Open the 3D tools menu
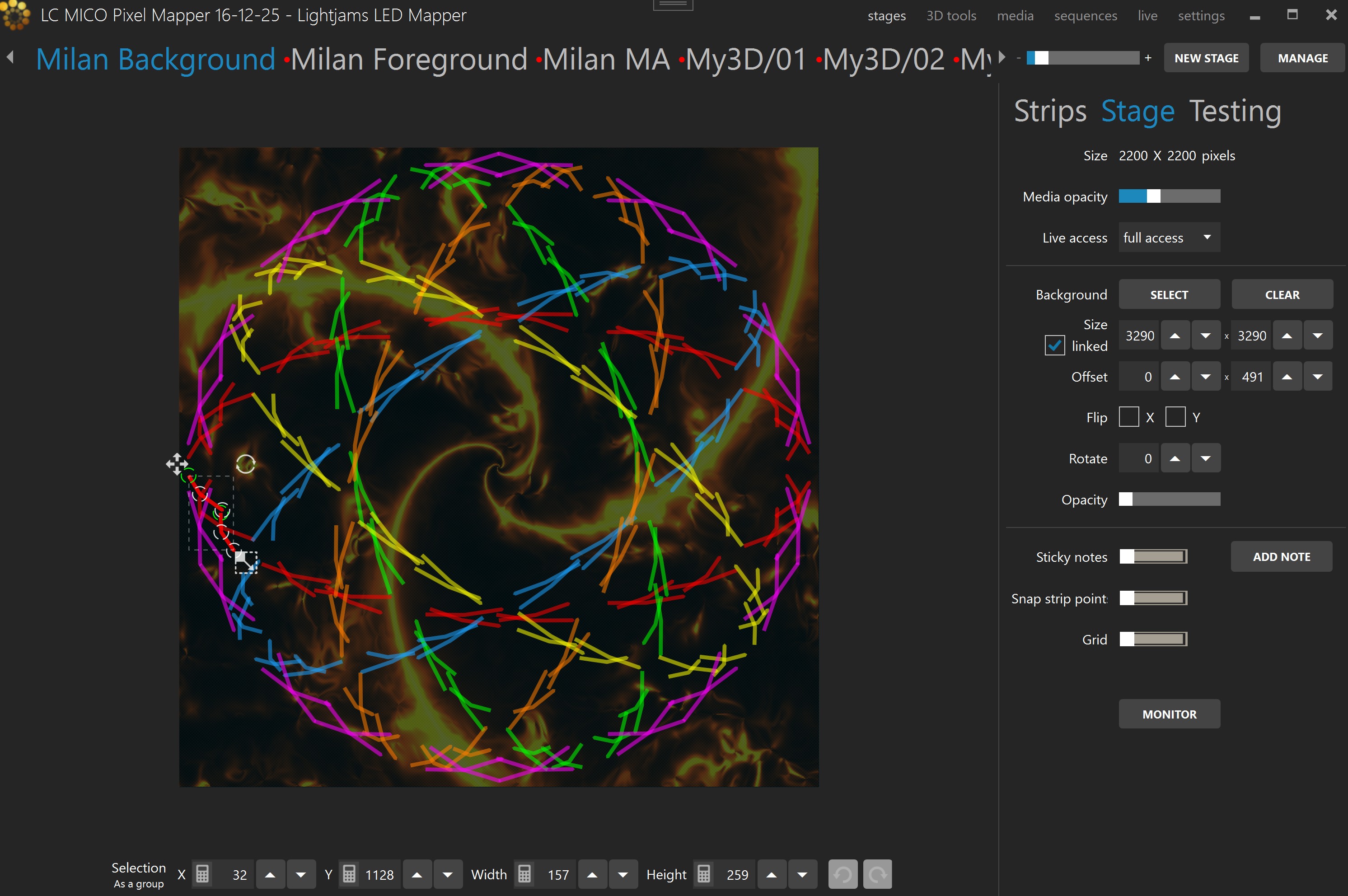Image resolution: width=1348 pixels, height=896 pixels. pyautogui.click(x=951, y=15)
